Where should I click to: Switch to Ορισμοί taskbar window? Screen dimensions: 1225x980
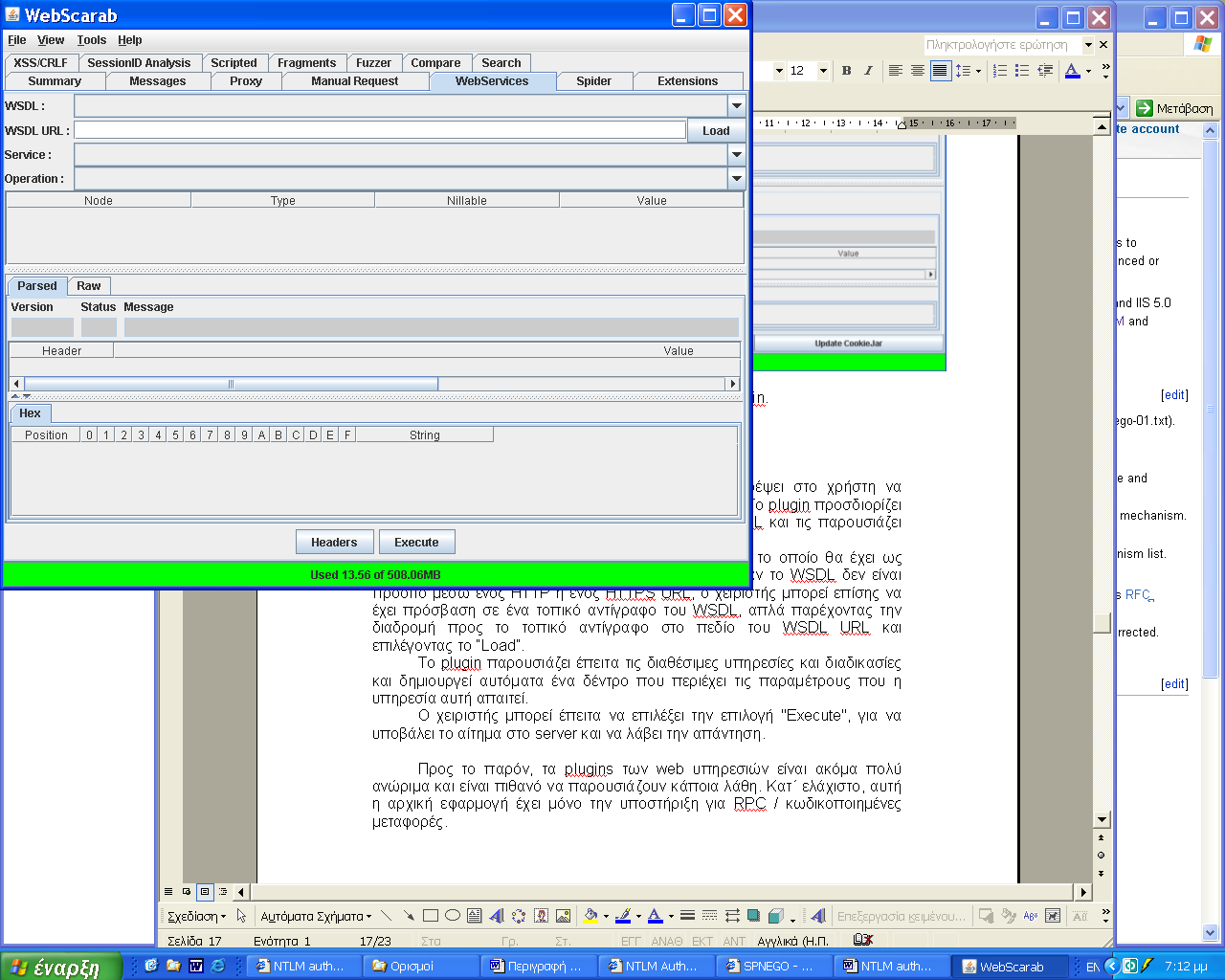point(421,967)
